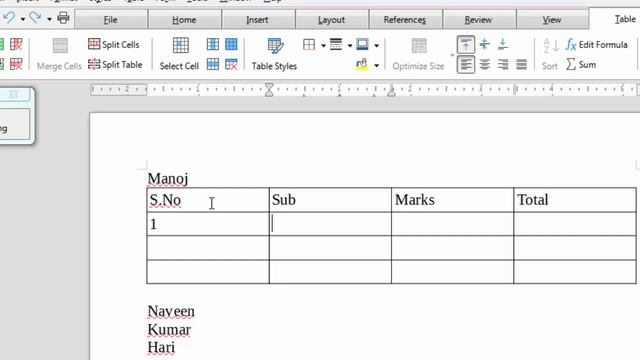640x360 pixels.
Task: Toggle Center Horizontally paragraph alignment
Action: click(484, 64)
